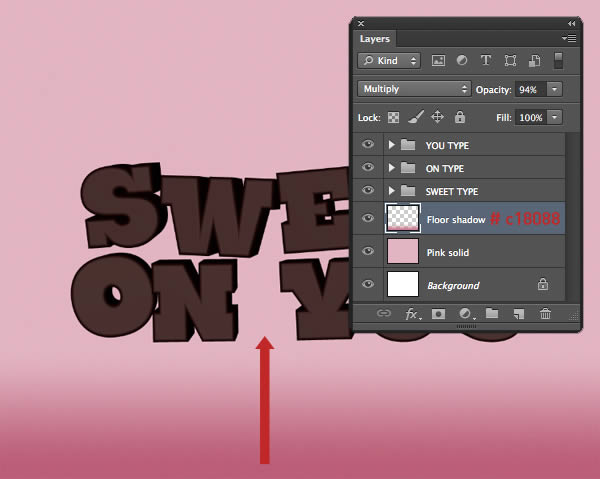Select the Pink solid layer name

tap(448, 253)
